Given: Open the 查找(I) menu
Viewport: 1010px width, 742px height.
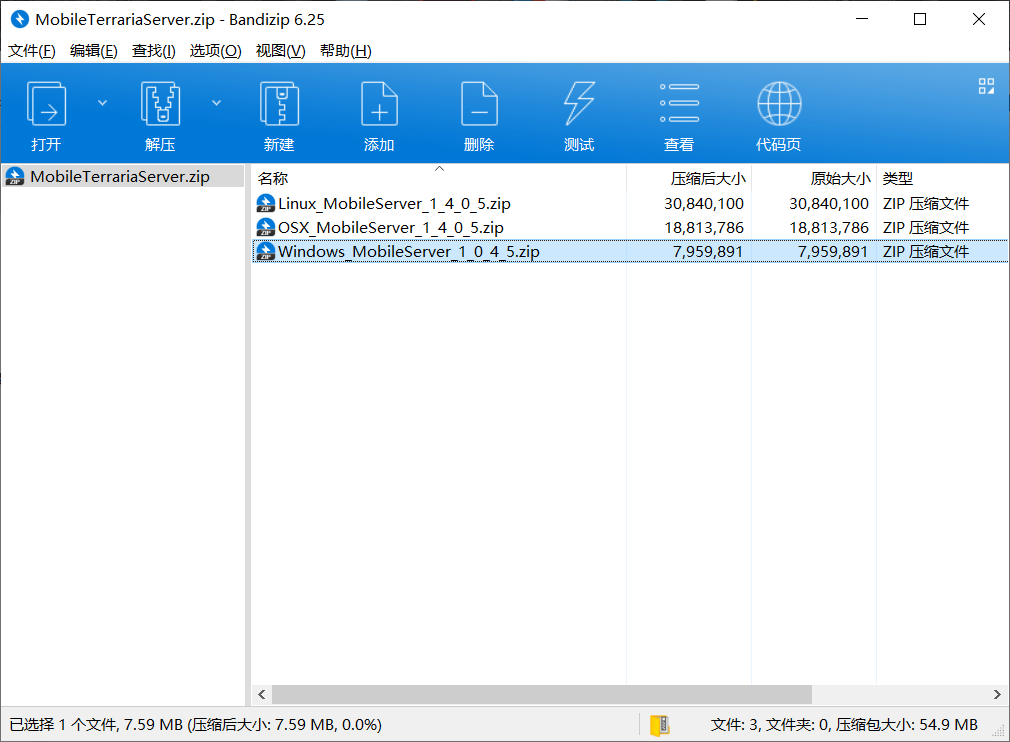Looking at the screenshot, I should pyautogui.click(x=153, y=51).
